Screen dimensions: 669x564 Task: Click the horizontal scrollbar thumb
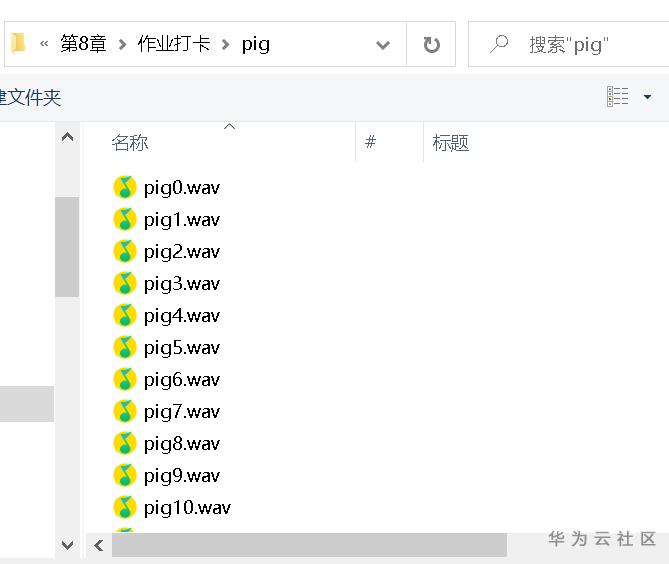click(x=308, y=545)
